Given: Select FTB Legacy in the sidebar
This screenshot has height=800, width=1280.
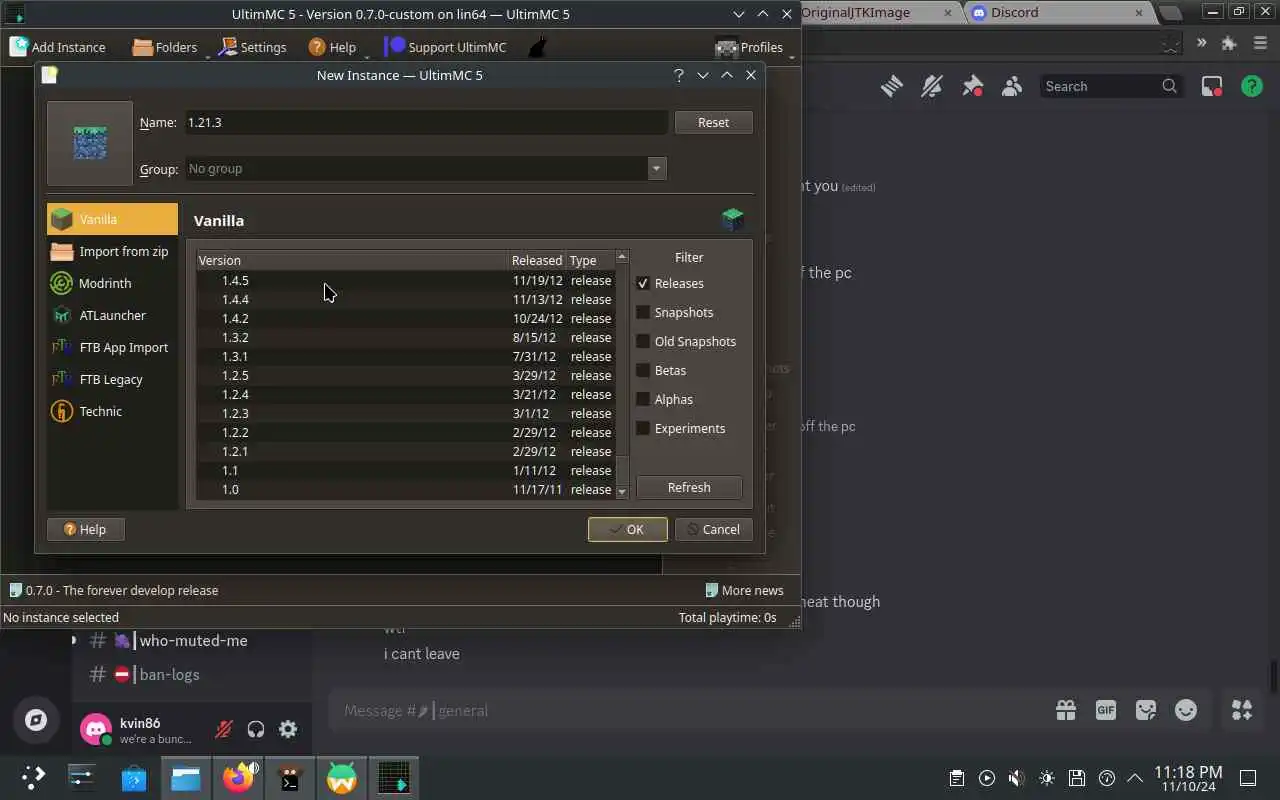Looking at the screenshot, I should coord(112,379).
